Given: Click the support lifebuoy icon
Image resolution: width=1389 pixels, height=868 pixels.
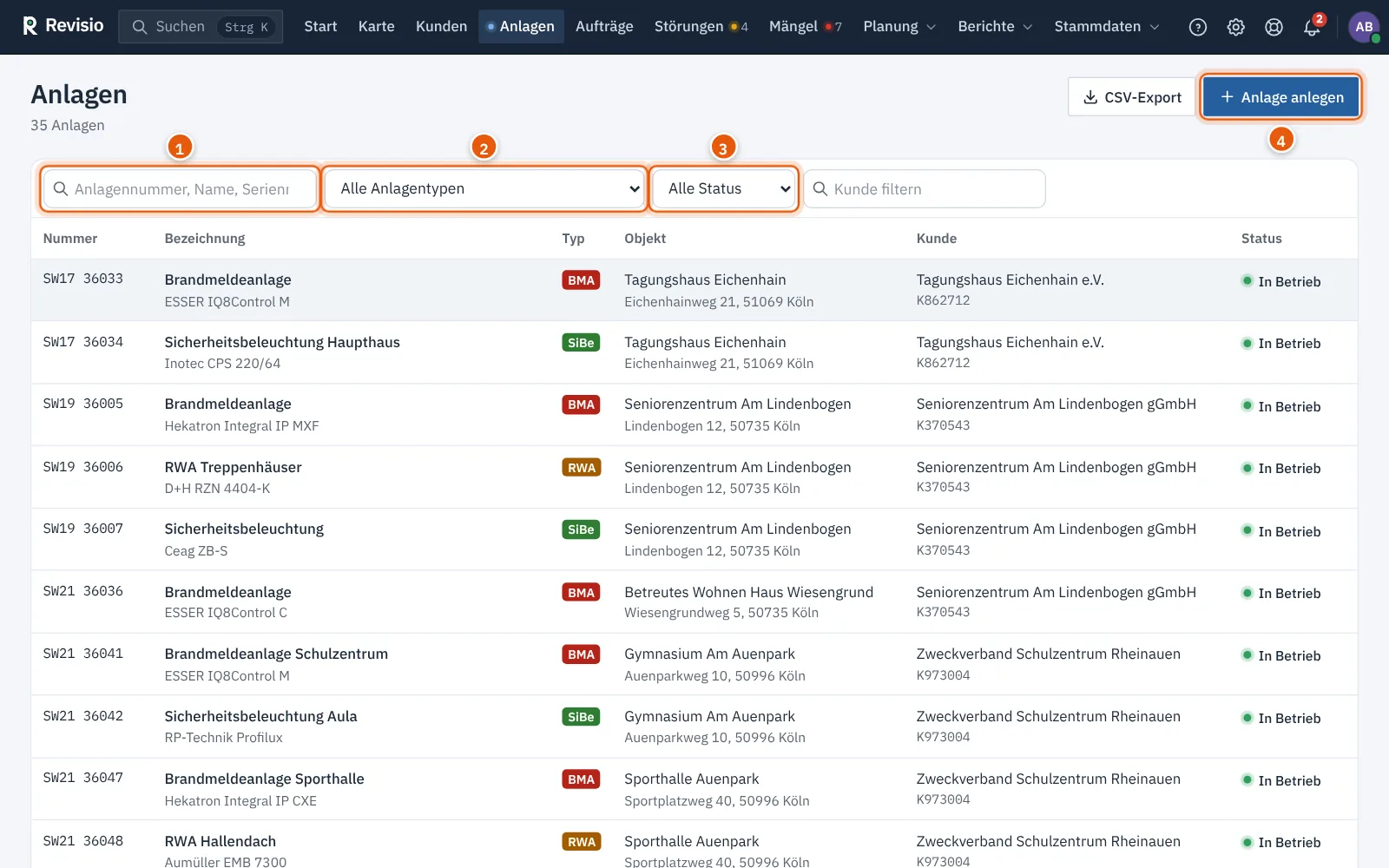Looking at the screenshot, I should click(1274, 27).
